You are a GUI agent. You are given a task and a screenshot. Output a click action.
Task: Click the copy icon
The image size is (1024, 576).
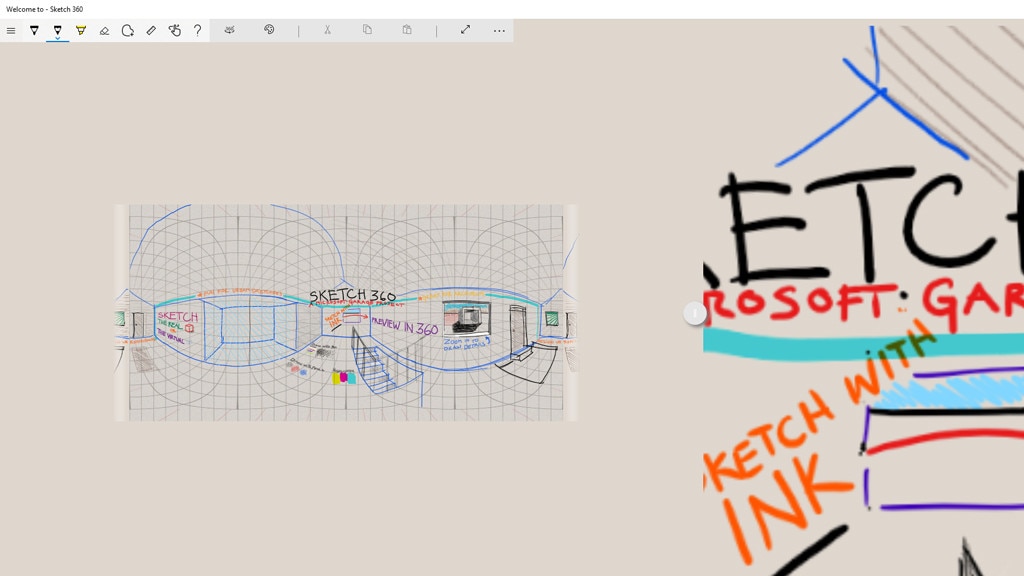click(x=367, y=30)
